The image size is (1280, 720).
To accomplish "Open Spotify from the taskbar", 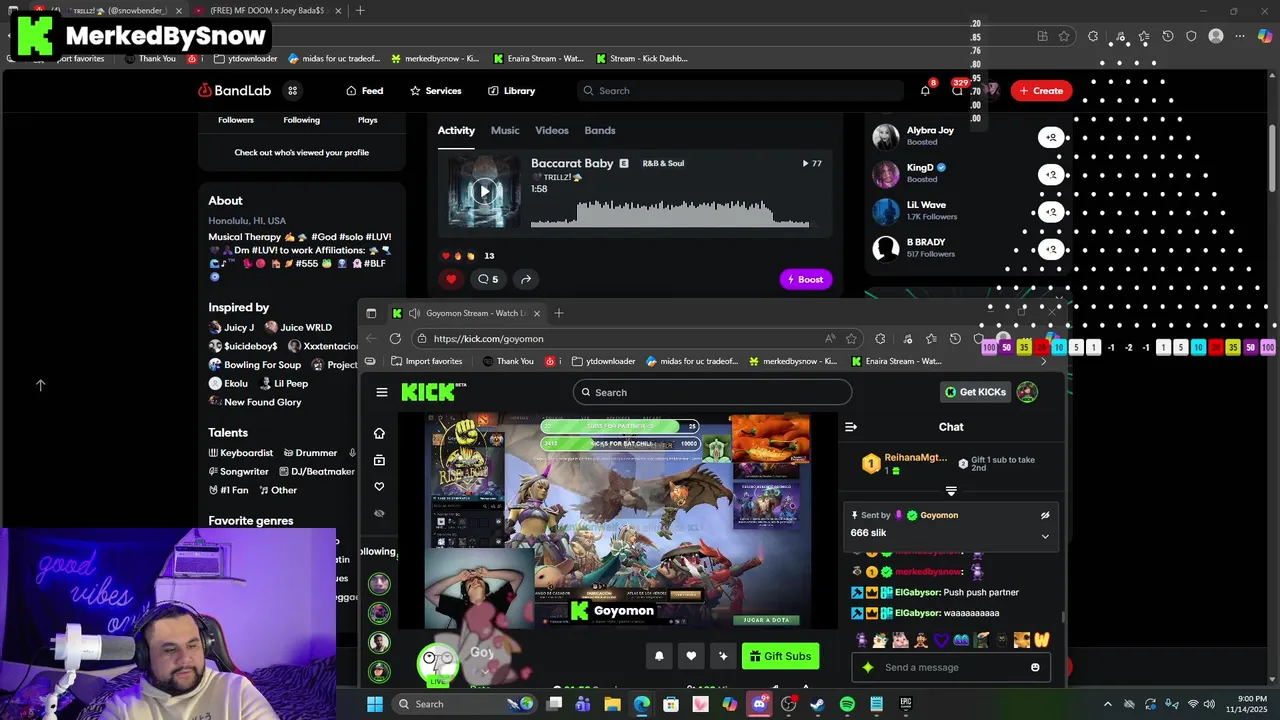I will click(x=847, y=704).
